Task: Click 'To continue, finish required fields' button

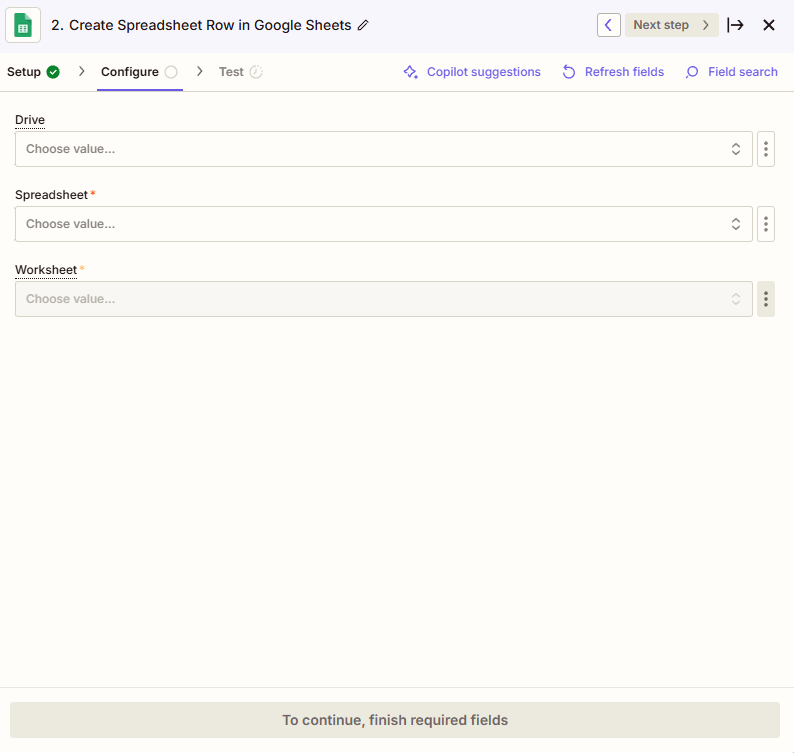Action: [x=395, y=720]
